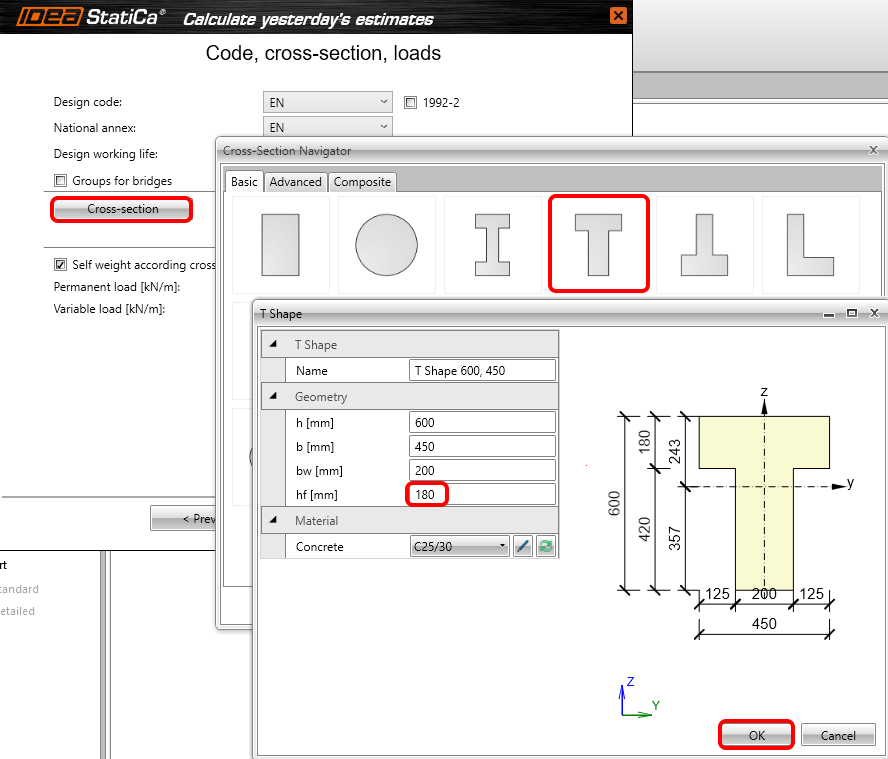This screenshot has height=759, width=888.
Task: Open the Design code dropdown
Action: (x=327, y=102)
